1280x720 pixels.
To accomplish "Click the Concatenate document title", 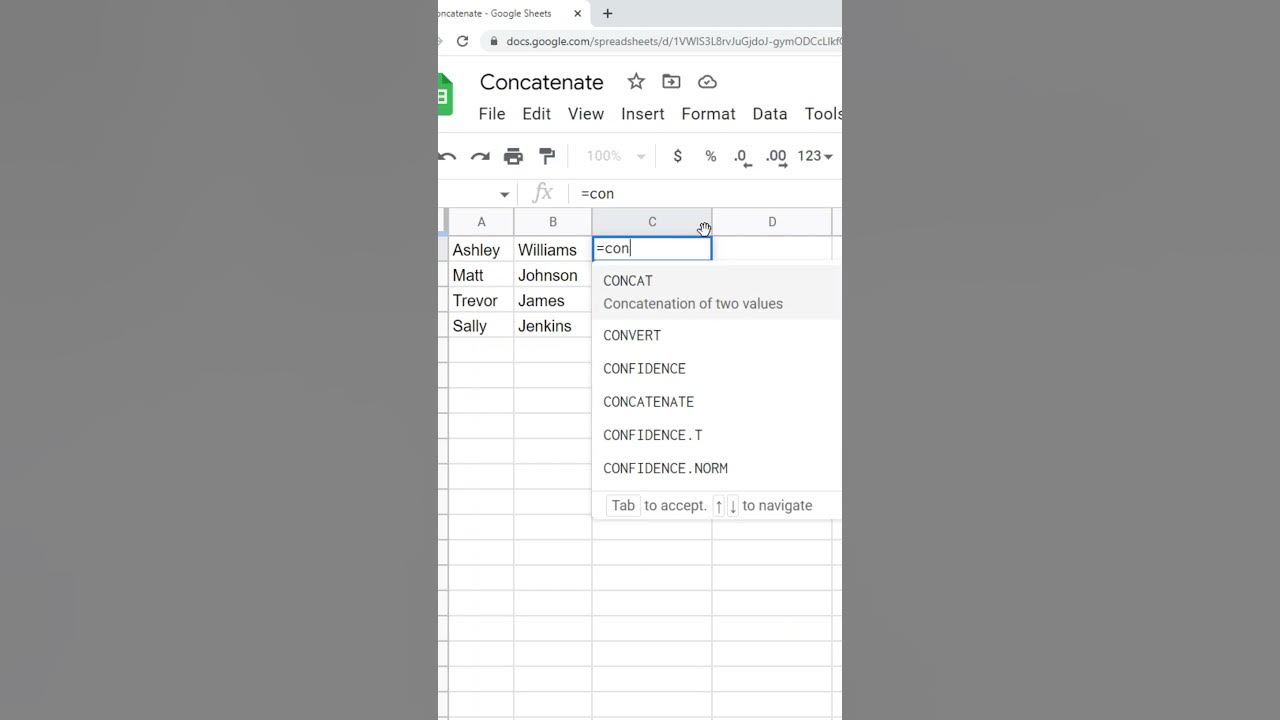I will pyautogui.click(x=541, y=82).
